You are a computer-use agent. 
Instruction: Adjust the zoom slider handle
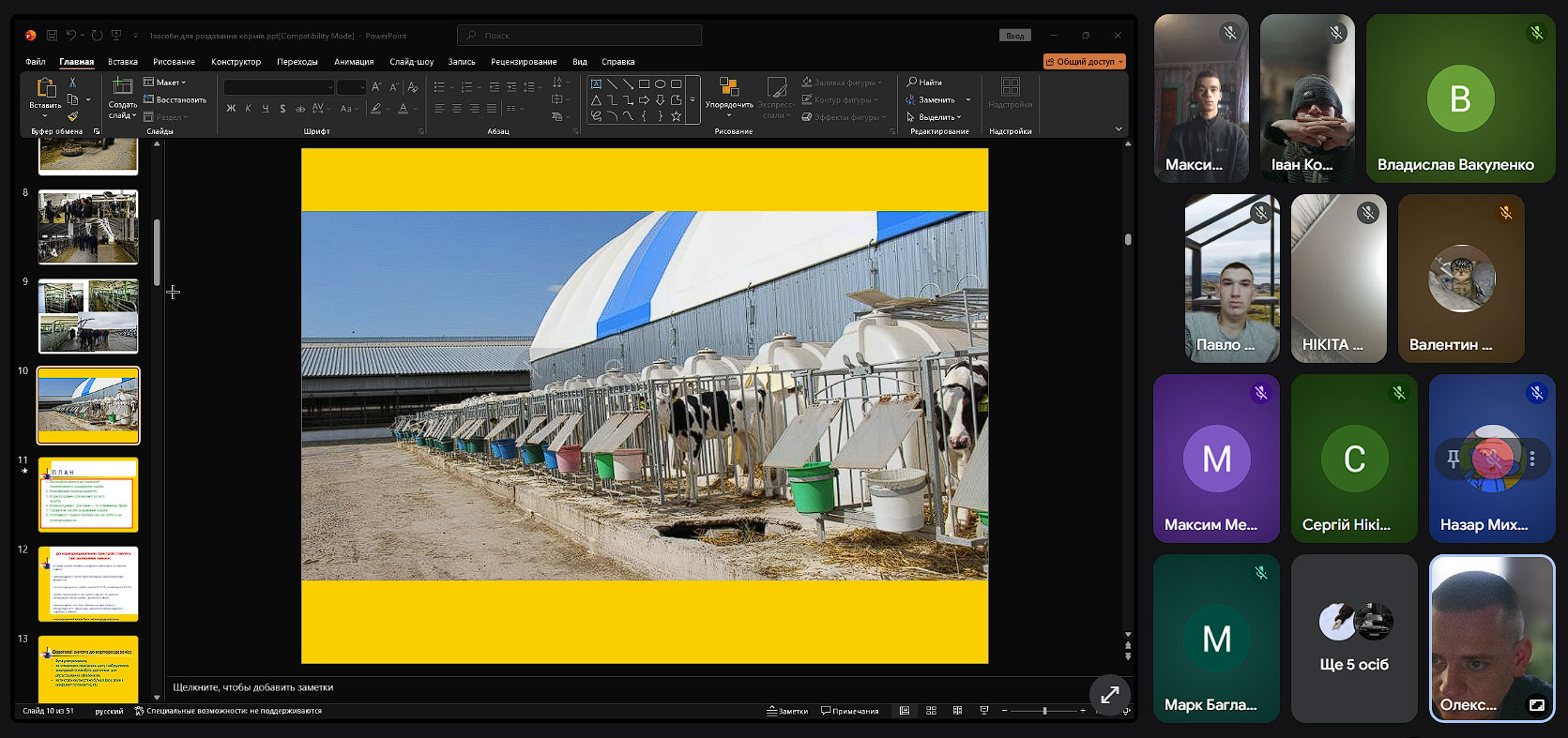[x=1044, y=711]
